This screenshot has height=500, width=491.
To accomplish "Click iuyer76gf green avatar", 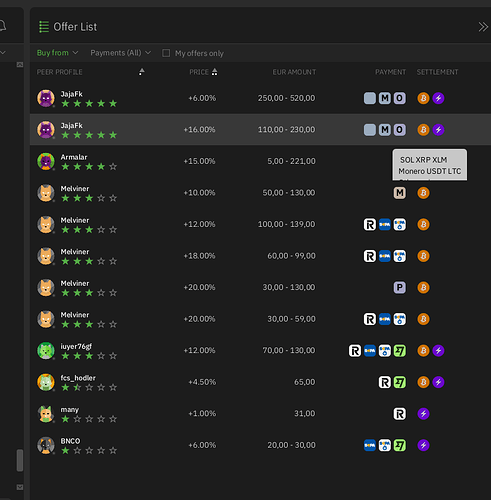I will [46, 351].
